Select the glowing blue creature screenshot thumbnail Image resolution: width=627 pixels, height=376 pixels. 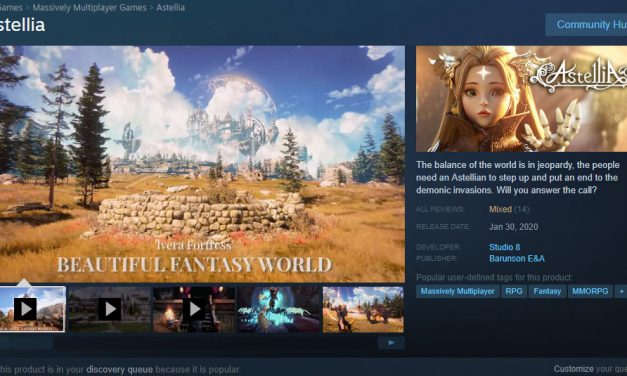coord(279,309)
